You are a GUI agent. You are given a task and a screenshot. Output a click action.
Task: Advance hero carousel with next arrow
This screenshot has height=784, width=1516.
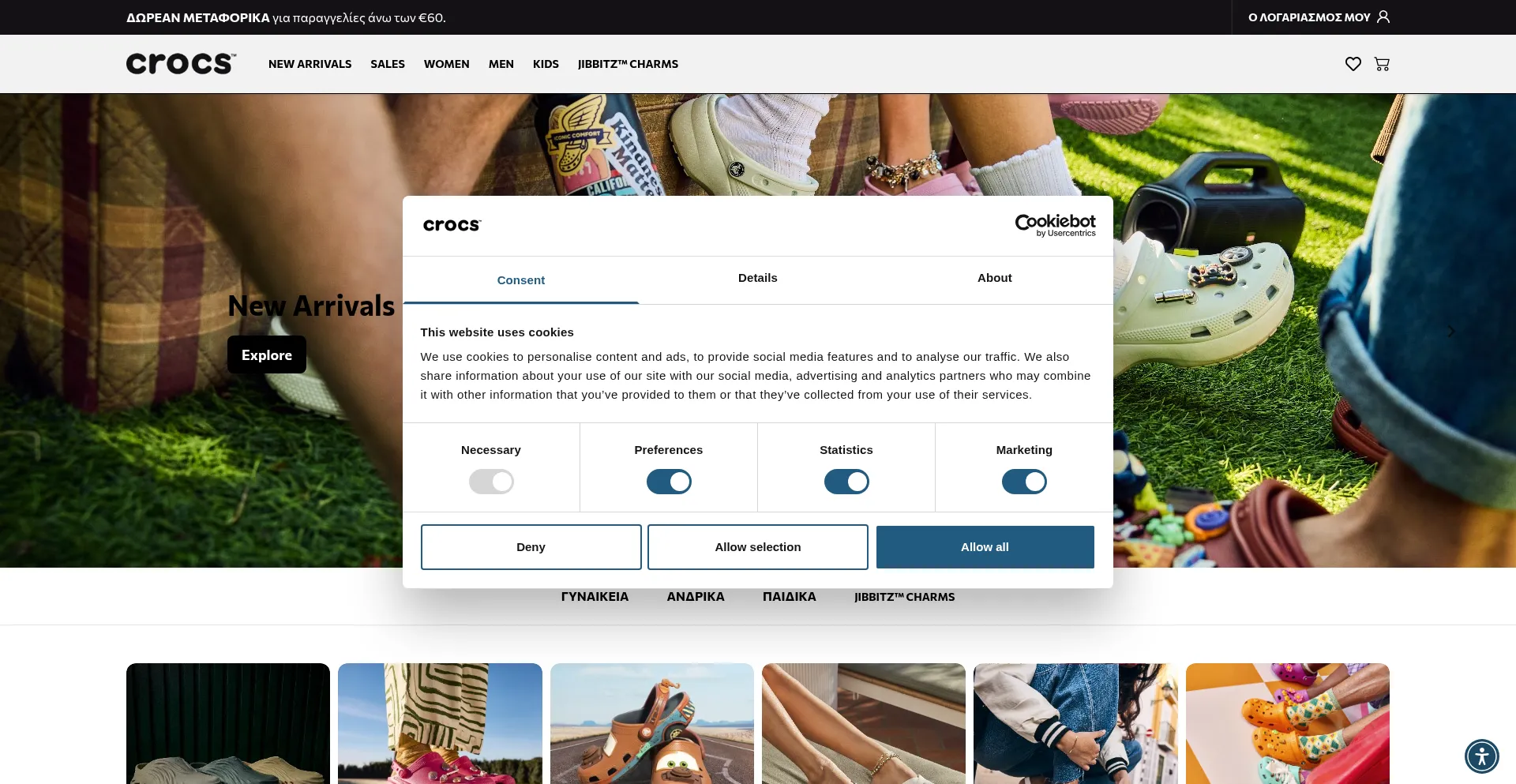pos(1450,331)
